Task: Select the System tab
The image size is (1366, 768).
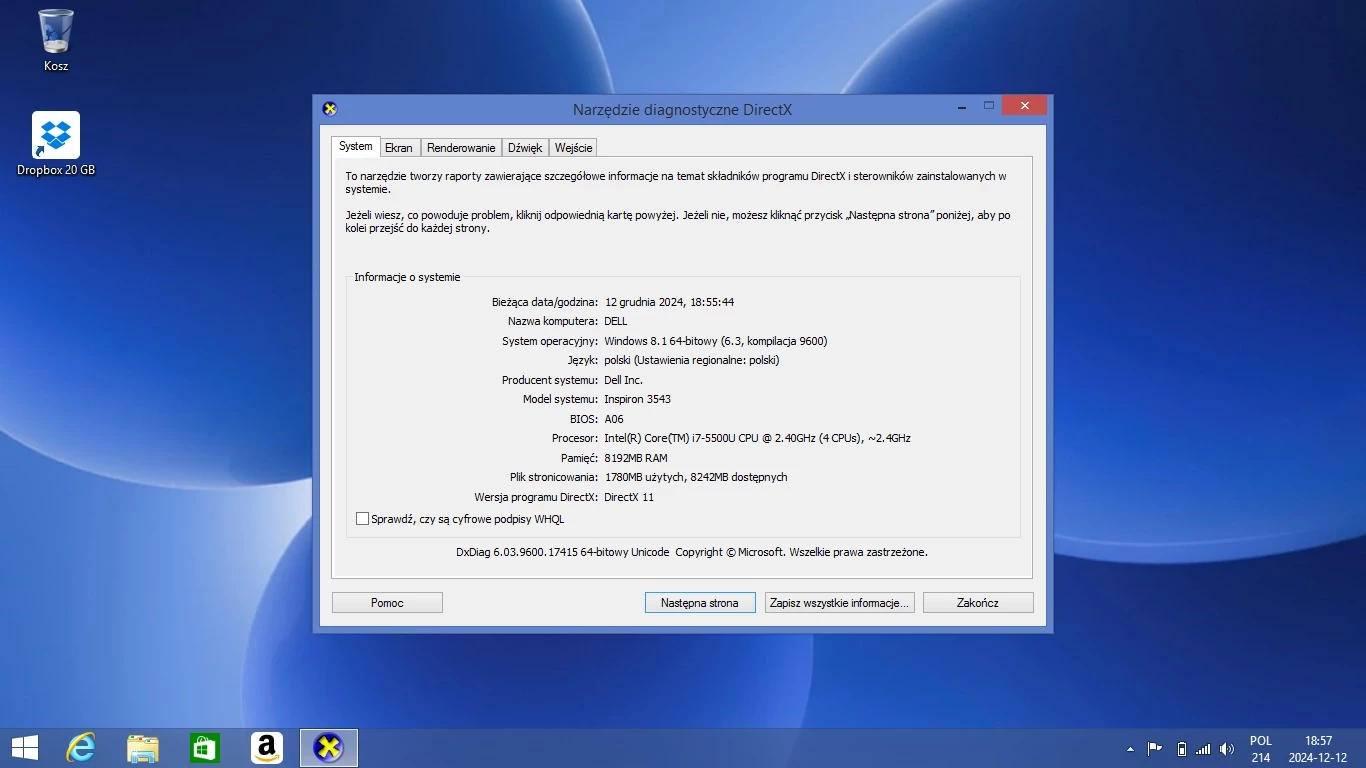Action: tap(356, 146)
